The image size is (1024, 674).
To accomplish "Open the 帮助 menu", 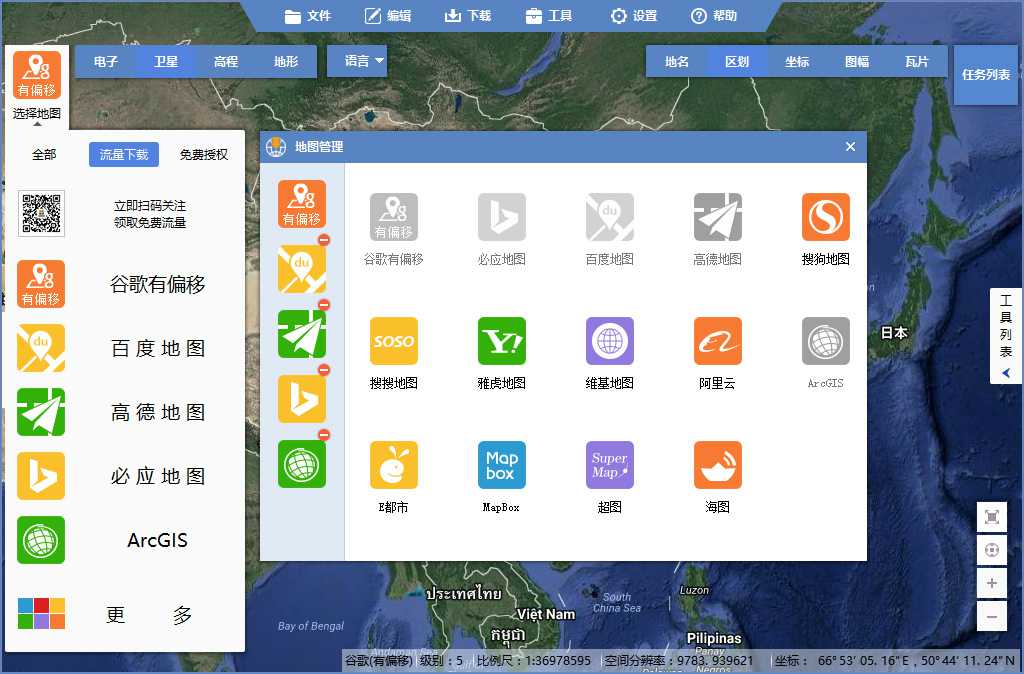I will point(714,16).
